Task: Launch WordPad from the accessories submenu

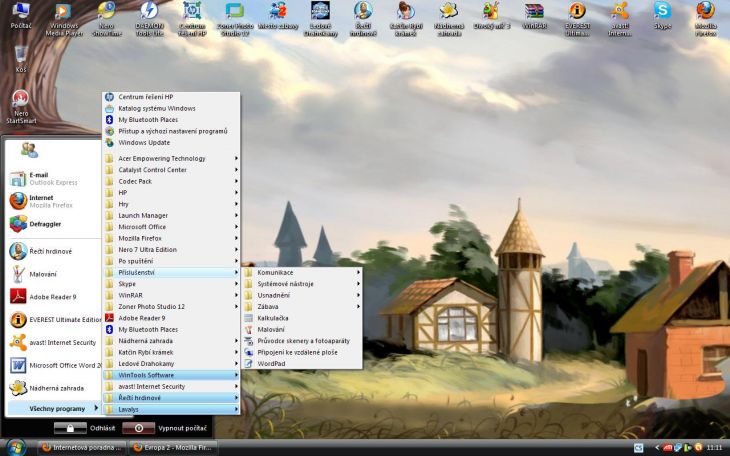Action: pyautogui.click(x=302, y=364)
